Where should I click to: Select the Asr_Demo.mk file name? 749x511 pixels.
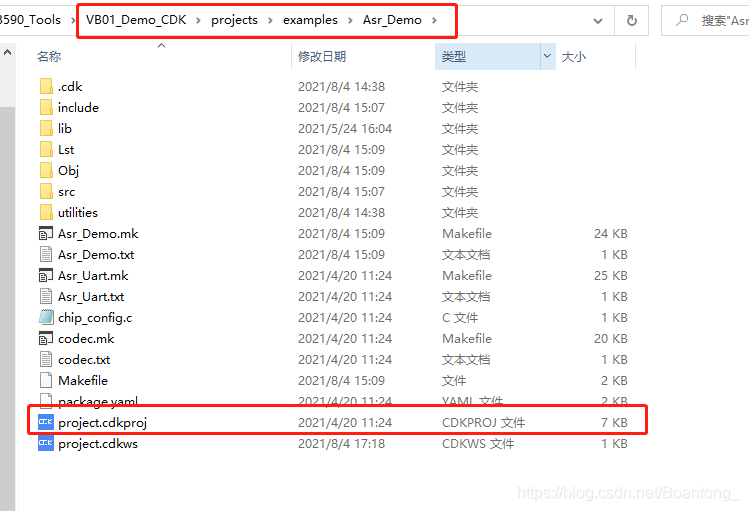pyautogui.click(x=98, y=234)
